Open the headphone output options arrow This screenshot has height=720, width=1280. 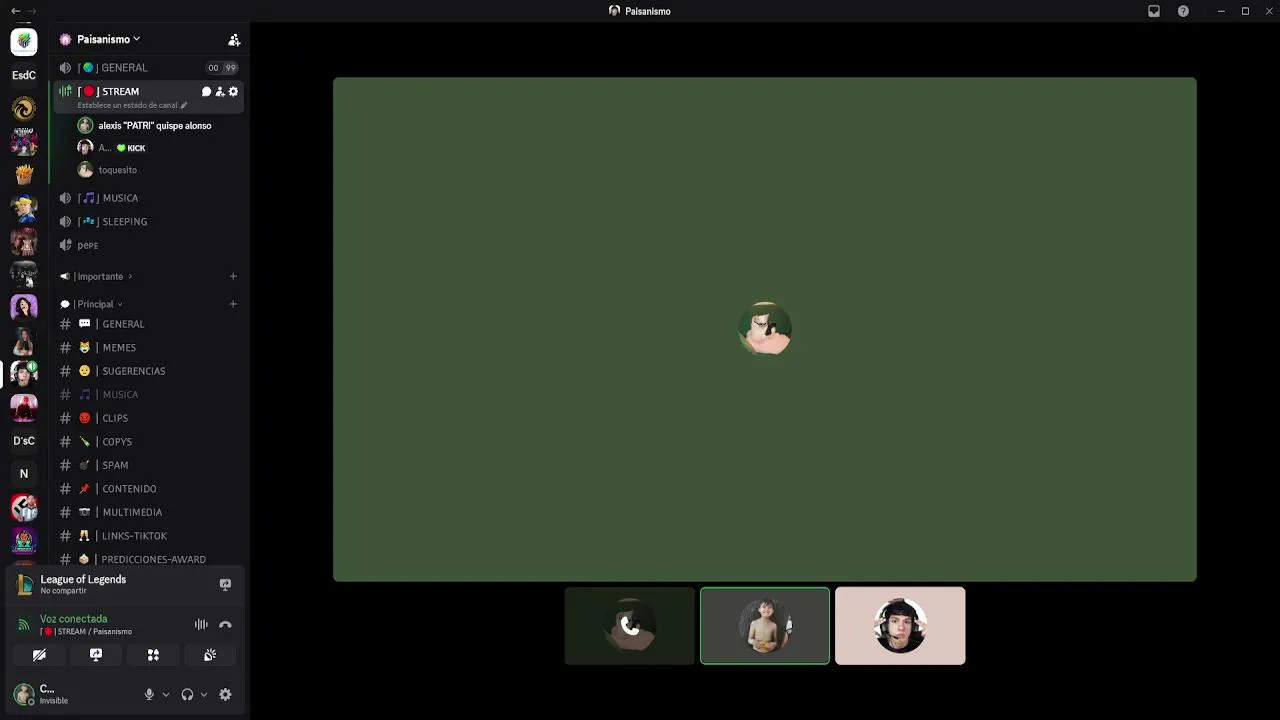click(204, 695)
